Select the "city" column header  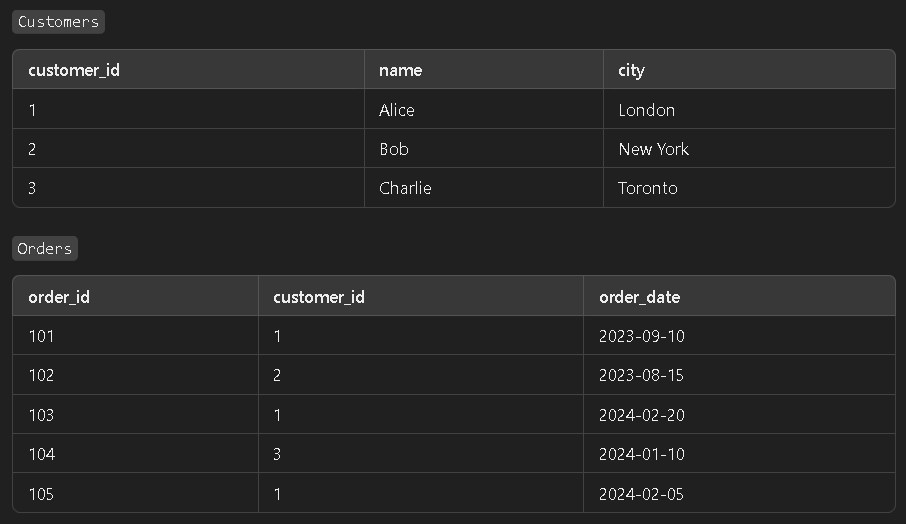click(749, 70)
